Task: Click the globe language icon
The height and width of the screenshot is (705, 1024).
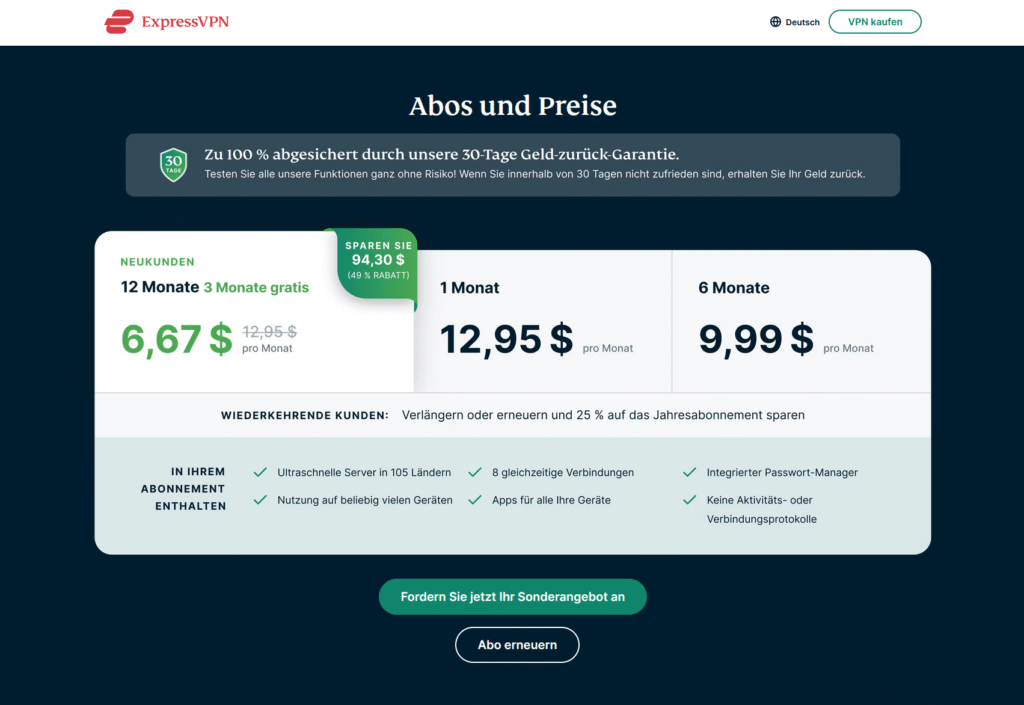Action: point(775,22)
